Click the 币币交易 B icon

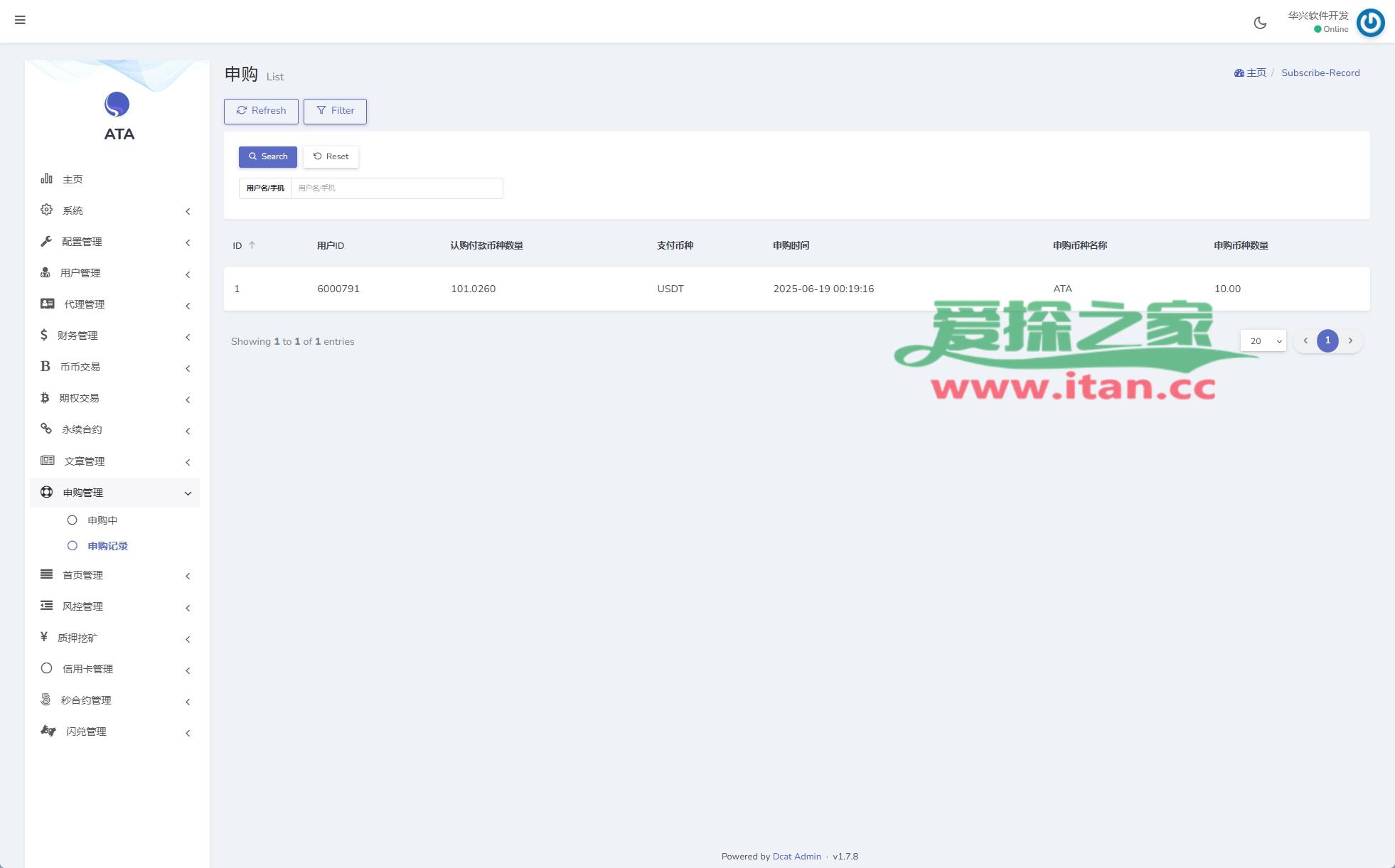[46, 366]
